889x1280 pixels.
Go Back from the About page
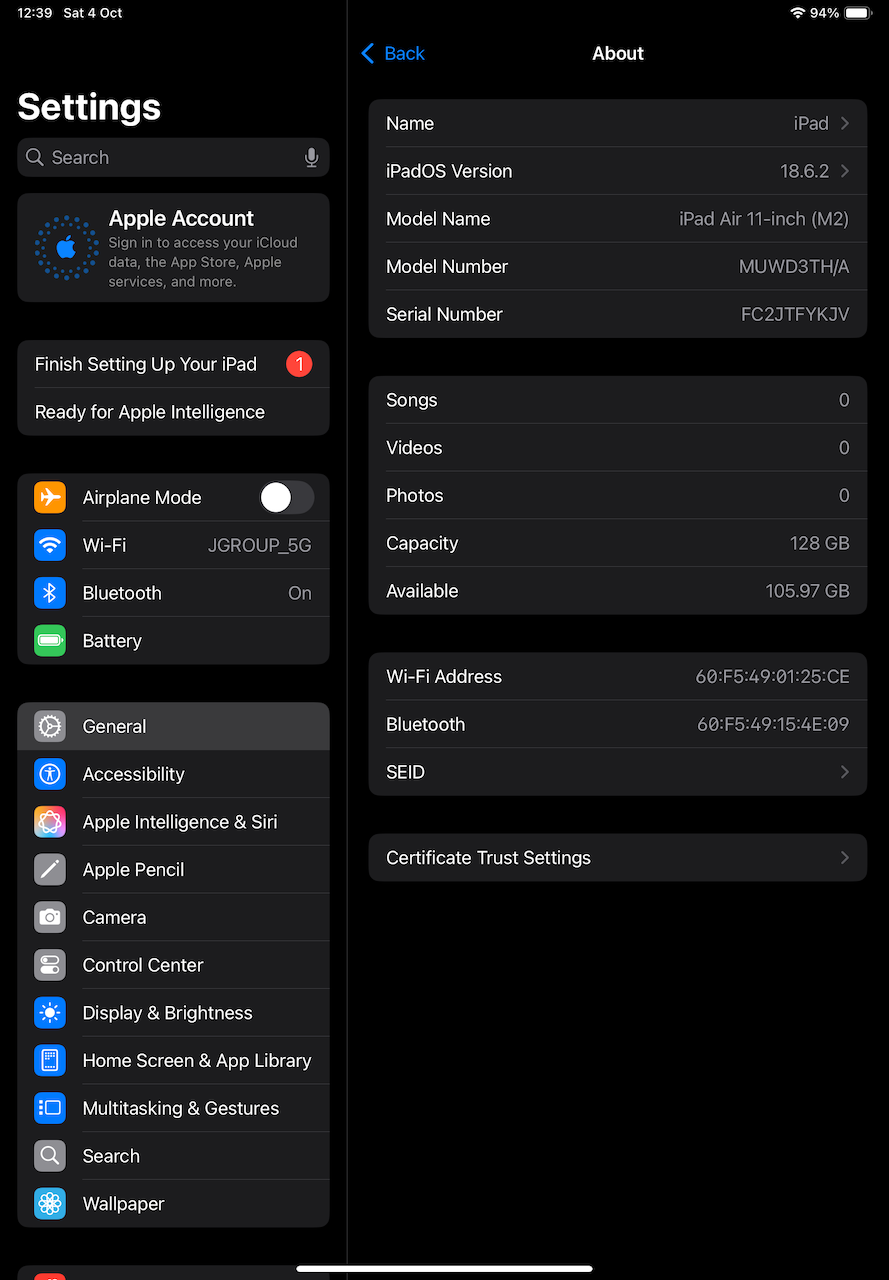tap(393, 54)
